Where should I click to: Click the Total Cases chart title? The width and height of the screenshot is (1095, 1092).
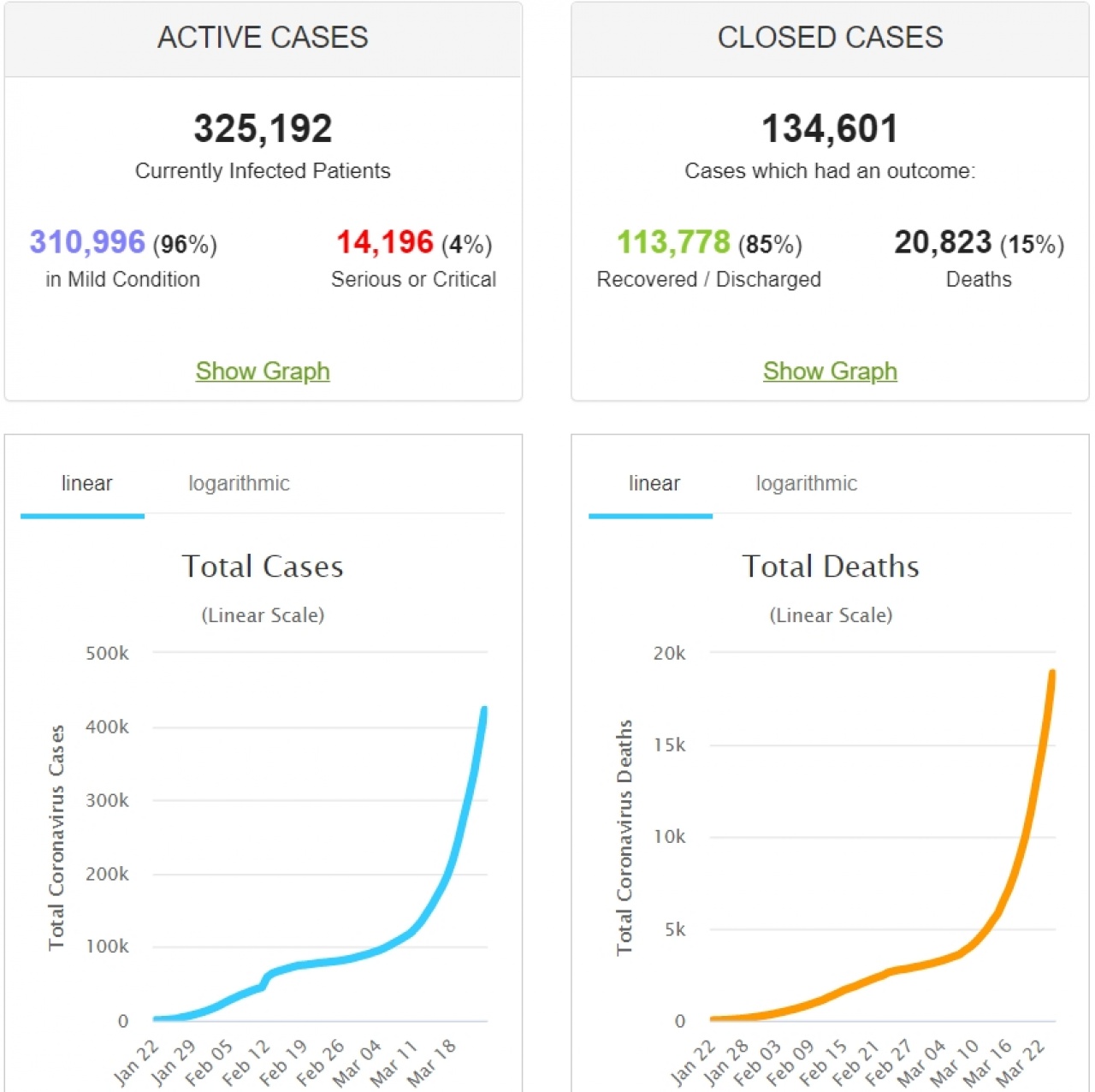(x=263, y=567)
